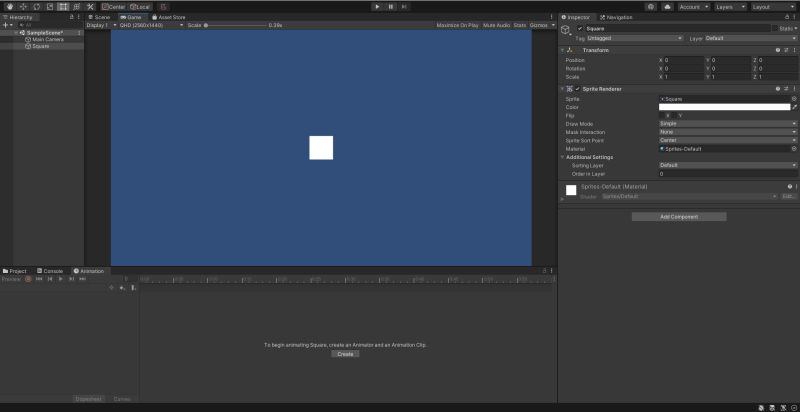Toggle the Square object active checkbox

coord(580,29)
